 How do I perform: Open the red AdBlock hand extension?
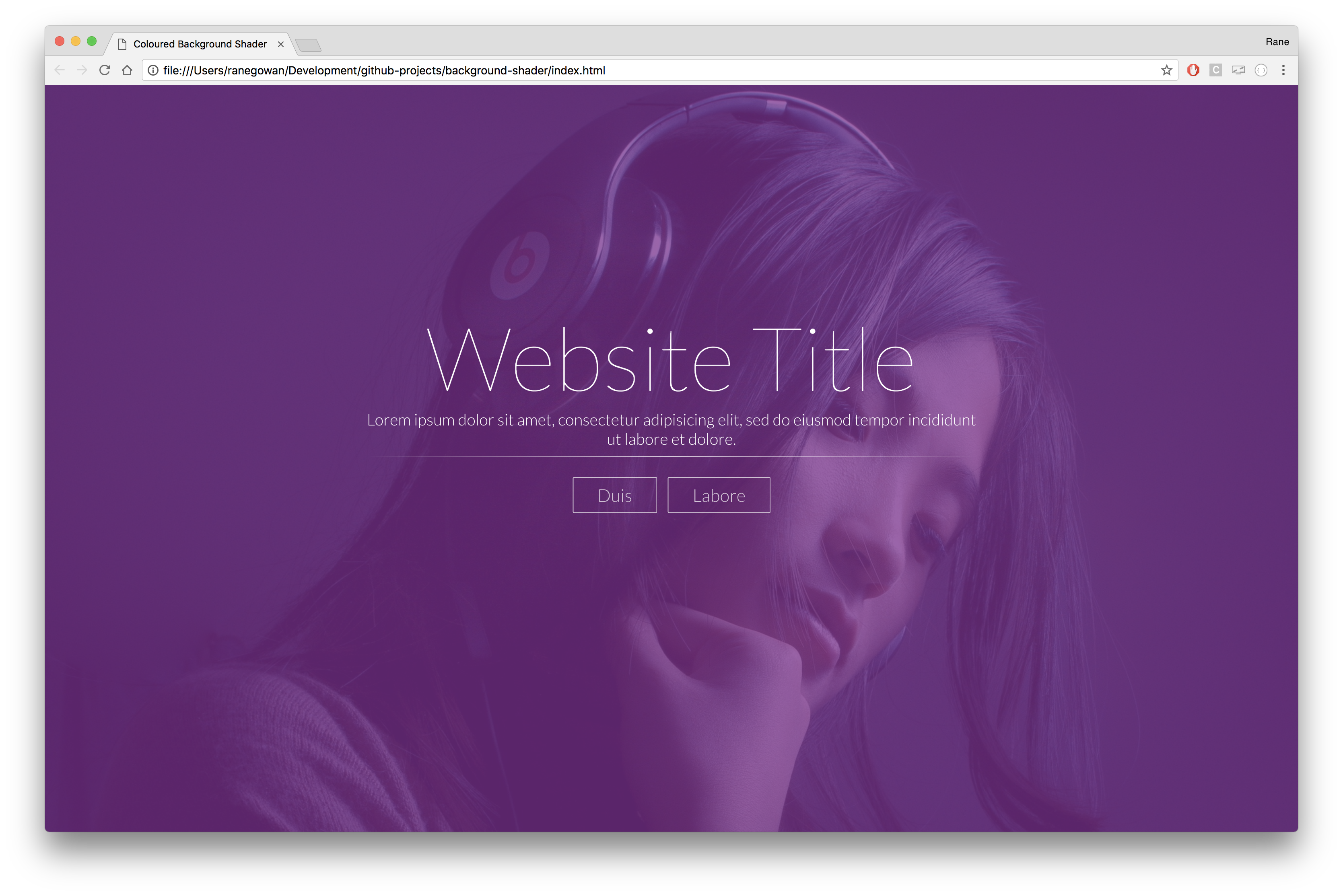pyautogui.click(x=1193, y=70)
